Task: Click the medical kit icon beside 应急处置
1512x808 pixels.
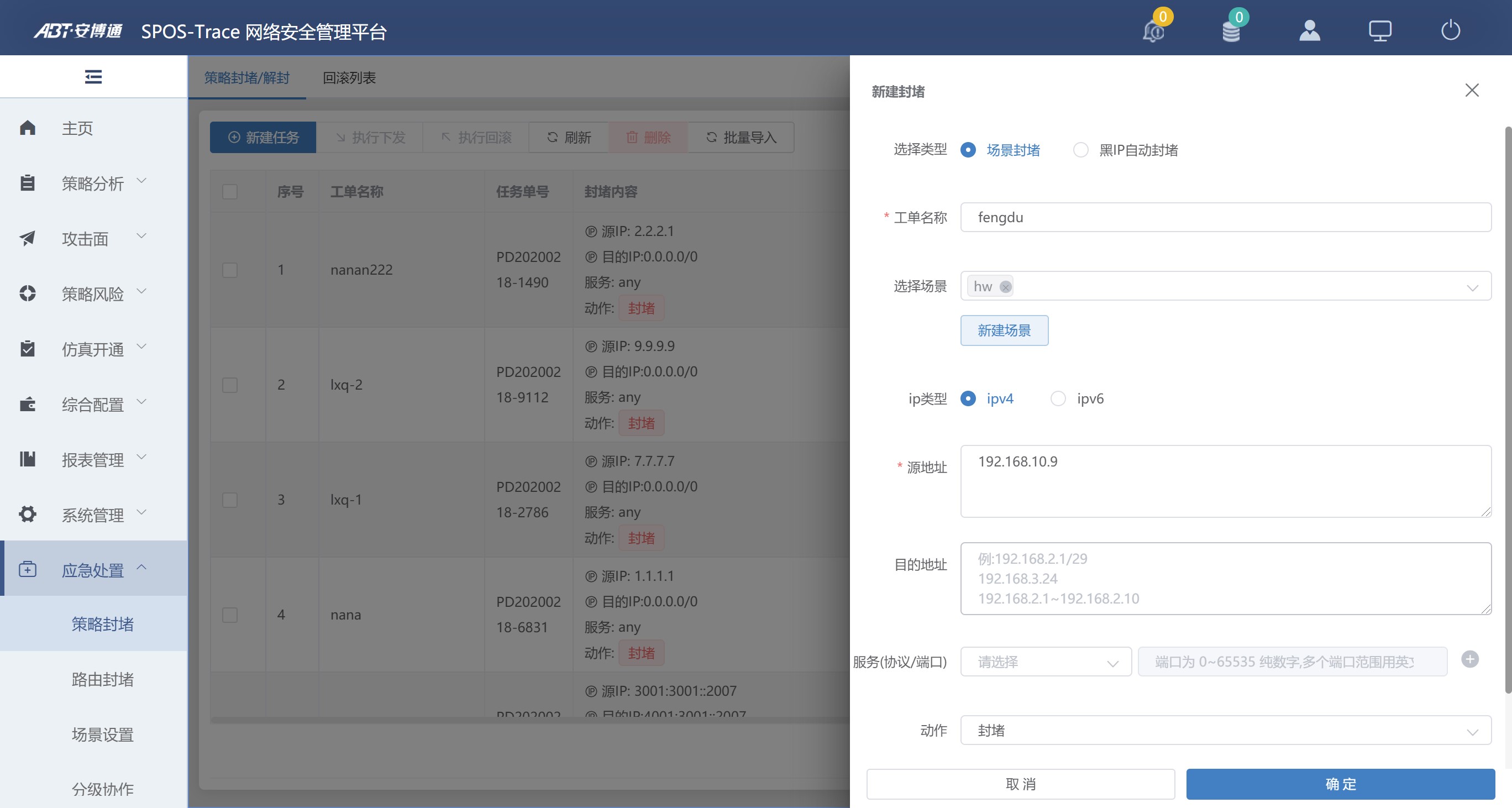Action: pos(28,569)
